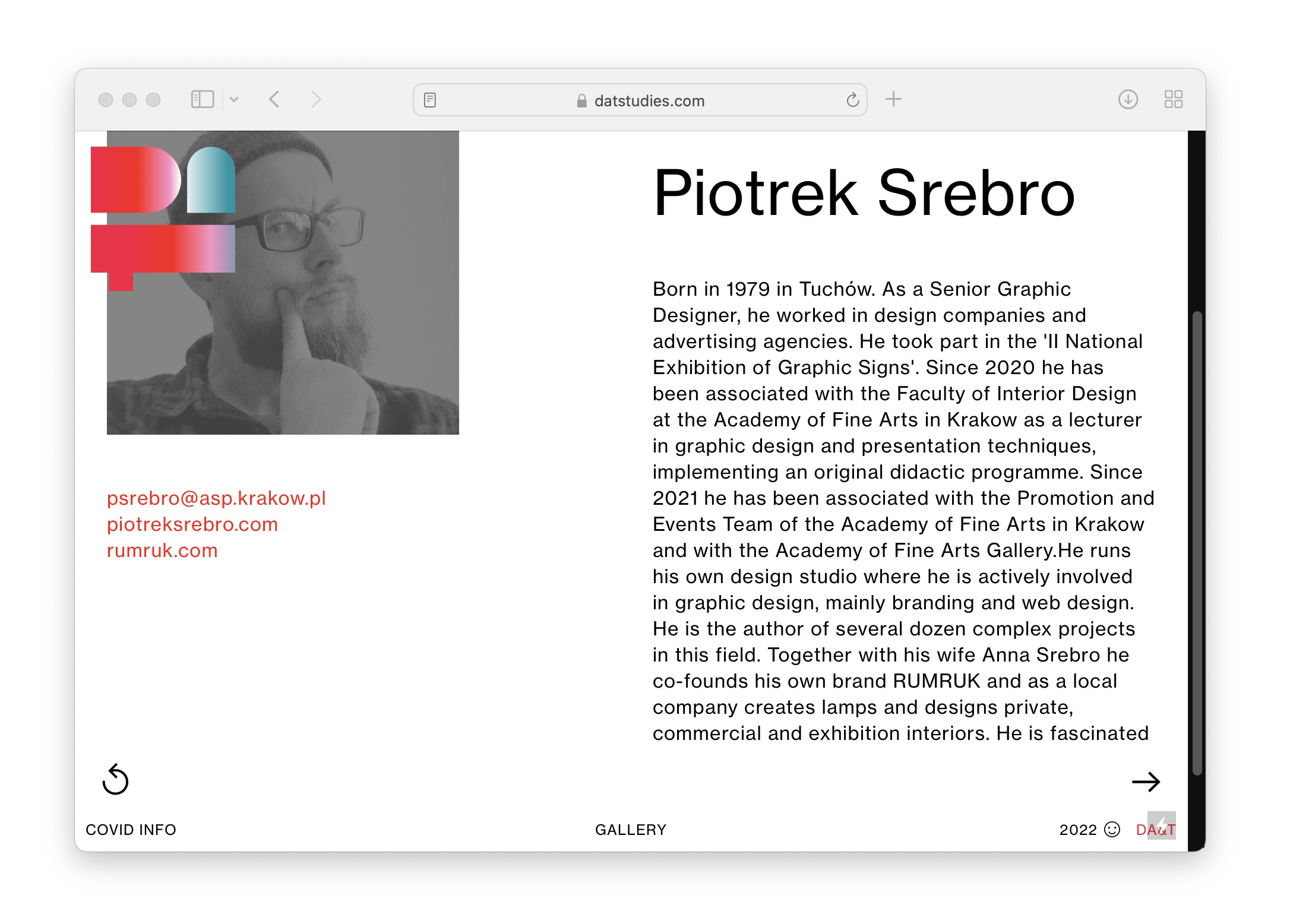Click the datstudies.com address field

click(649, 101)
